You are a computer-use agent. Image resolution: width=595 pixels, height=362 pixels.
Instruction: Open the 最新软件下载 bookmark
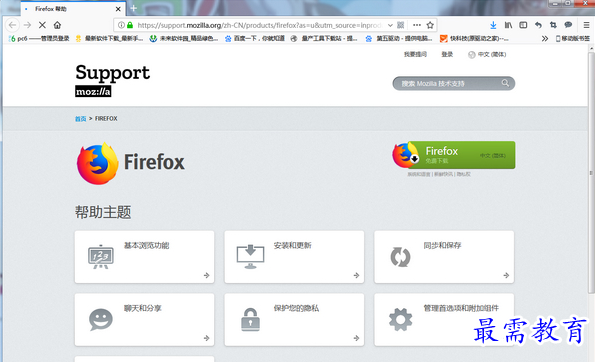point(109,38)
